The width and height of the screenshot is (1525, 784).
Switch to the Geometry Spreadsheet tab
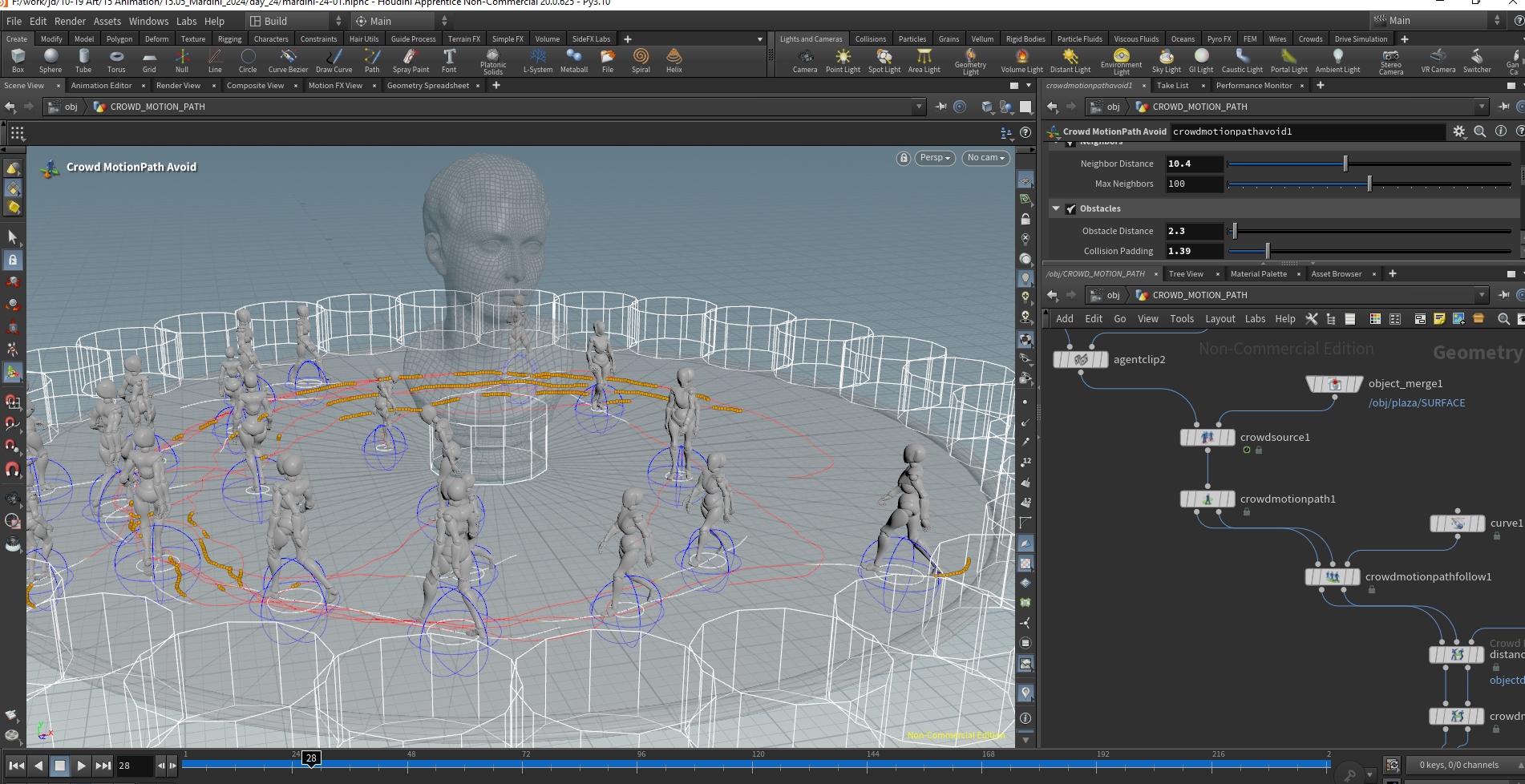pos(428,86)
